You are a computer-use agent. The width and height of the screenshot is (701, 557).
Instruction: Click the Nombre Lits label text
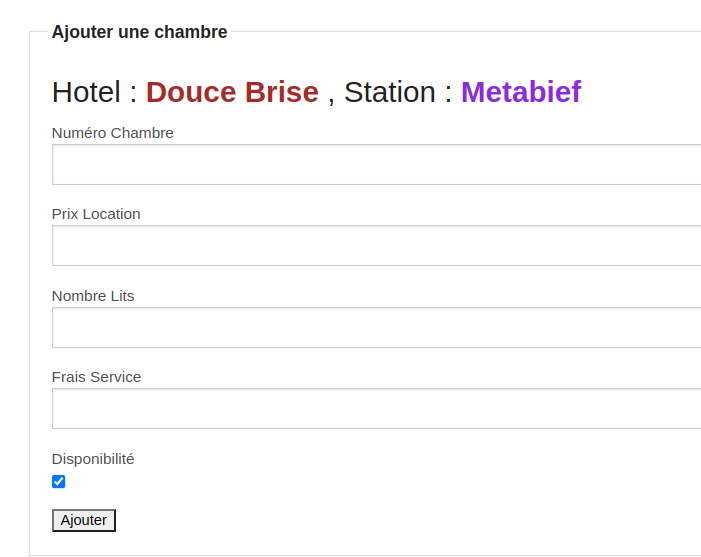(93, 296)
